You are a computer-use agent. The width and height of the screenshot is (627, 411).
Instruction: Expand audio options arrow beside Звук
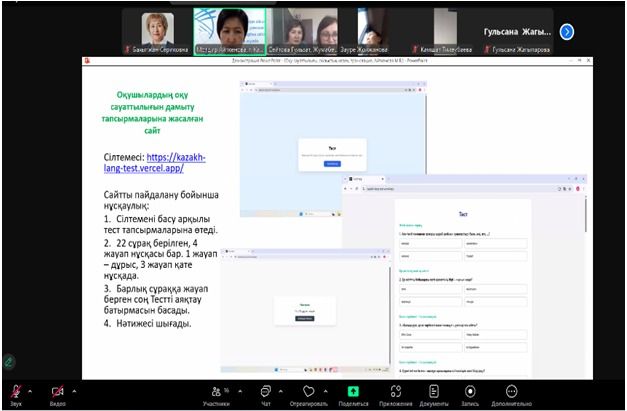[31, 390]
